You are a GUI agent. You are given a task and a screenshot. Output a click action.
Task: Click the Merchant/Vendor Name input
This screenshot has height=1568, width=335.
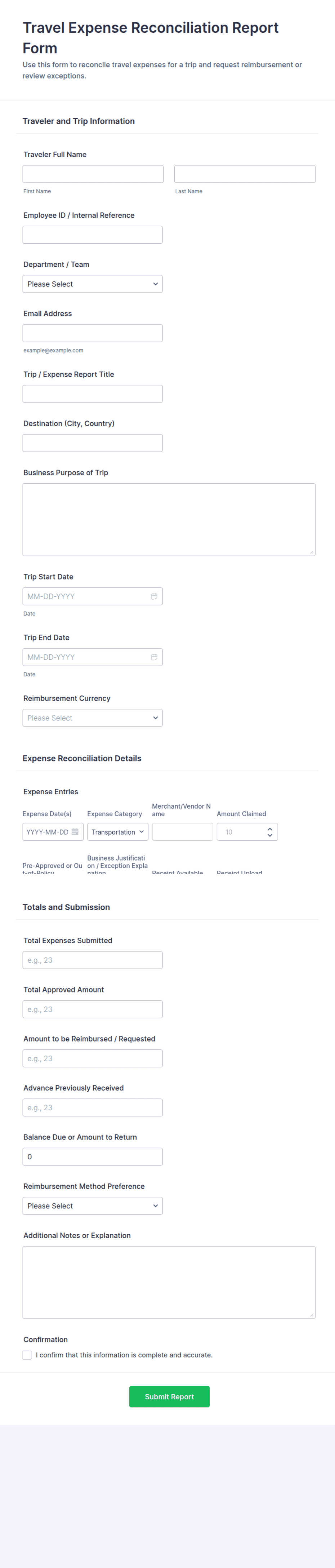[x=182, y=831]
